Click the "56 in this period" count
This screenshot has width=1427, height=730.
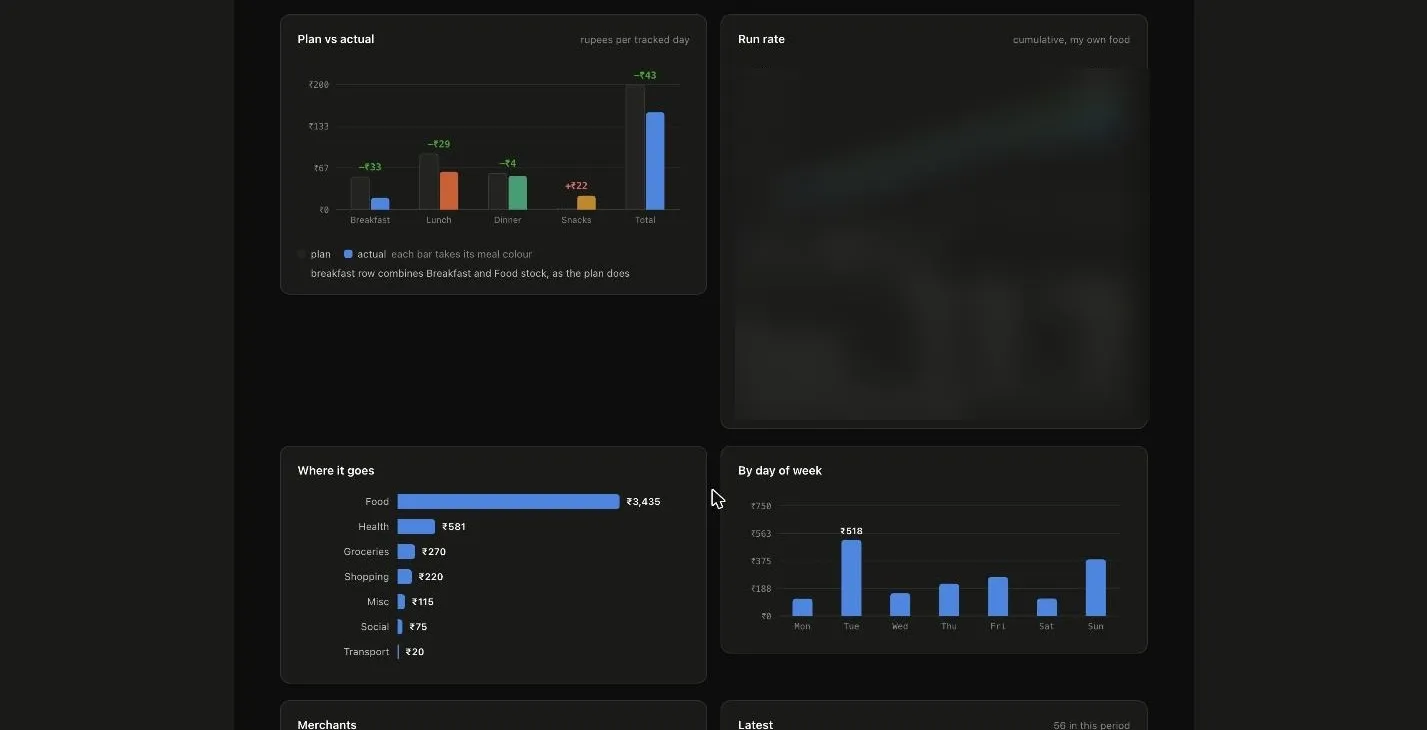tap(1091, 725)
